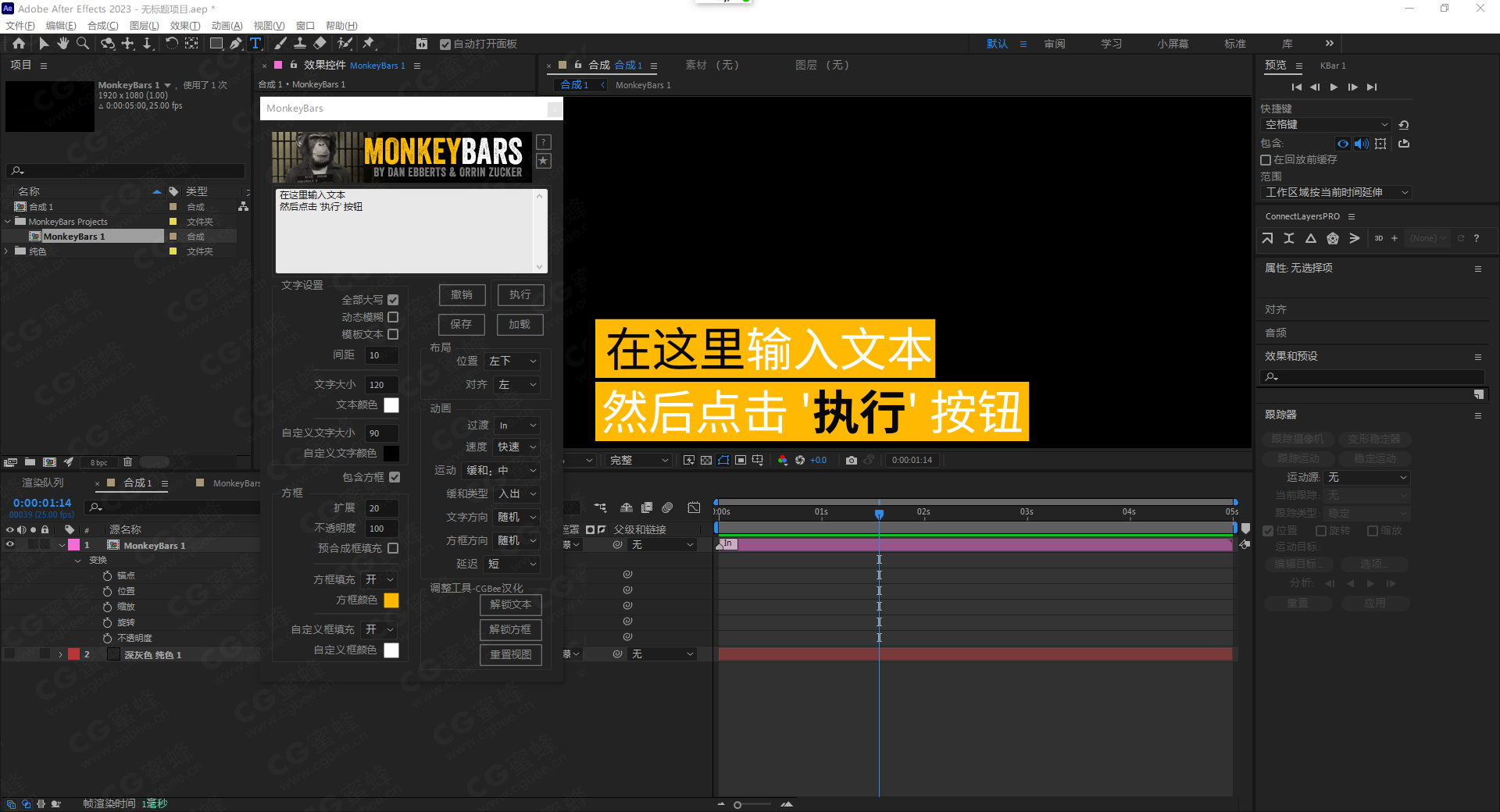The image size is (1500, 812).
Task: Select the Puppet Pin tool
Action: click(x=369, y=44)
